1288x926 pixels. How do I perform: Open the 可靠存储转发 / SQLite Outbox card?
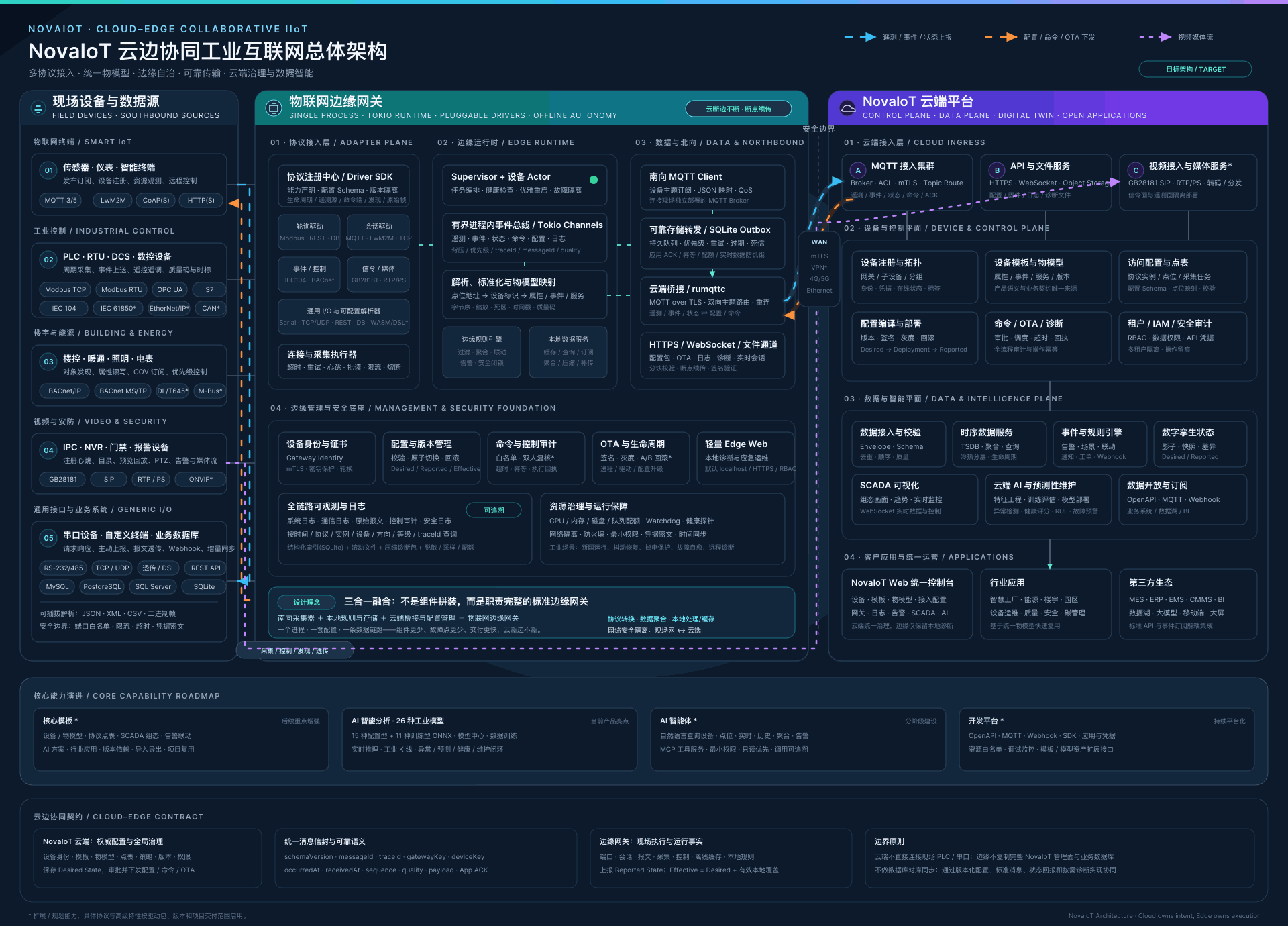[712, 243]
